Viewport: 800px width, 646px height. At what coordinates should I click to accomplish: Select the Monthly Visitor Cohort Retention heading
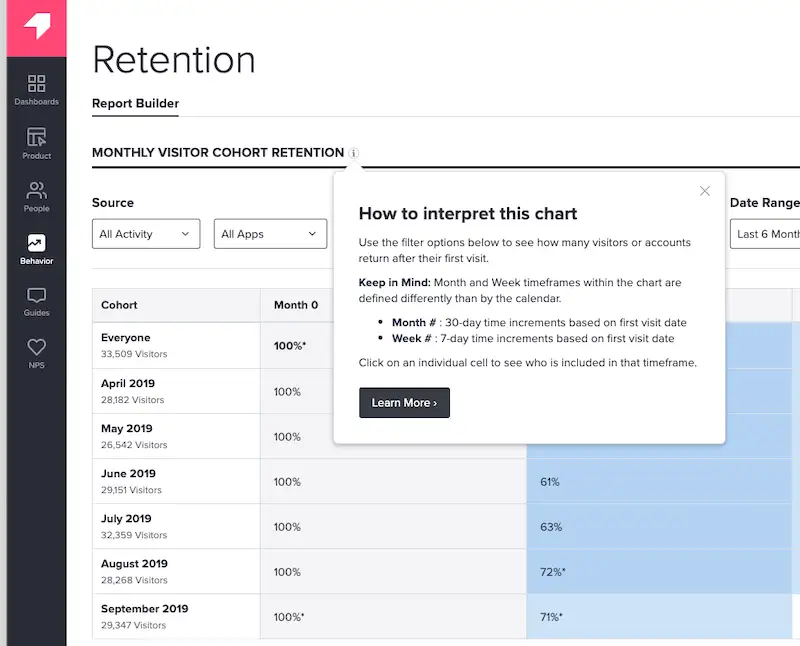coord(215,153)
